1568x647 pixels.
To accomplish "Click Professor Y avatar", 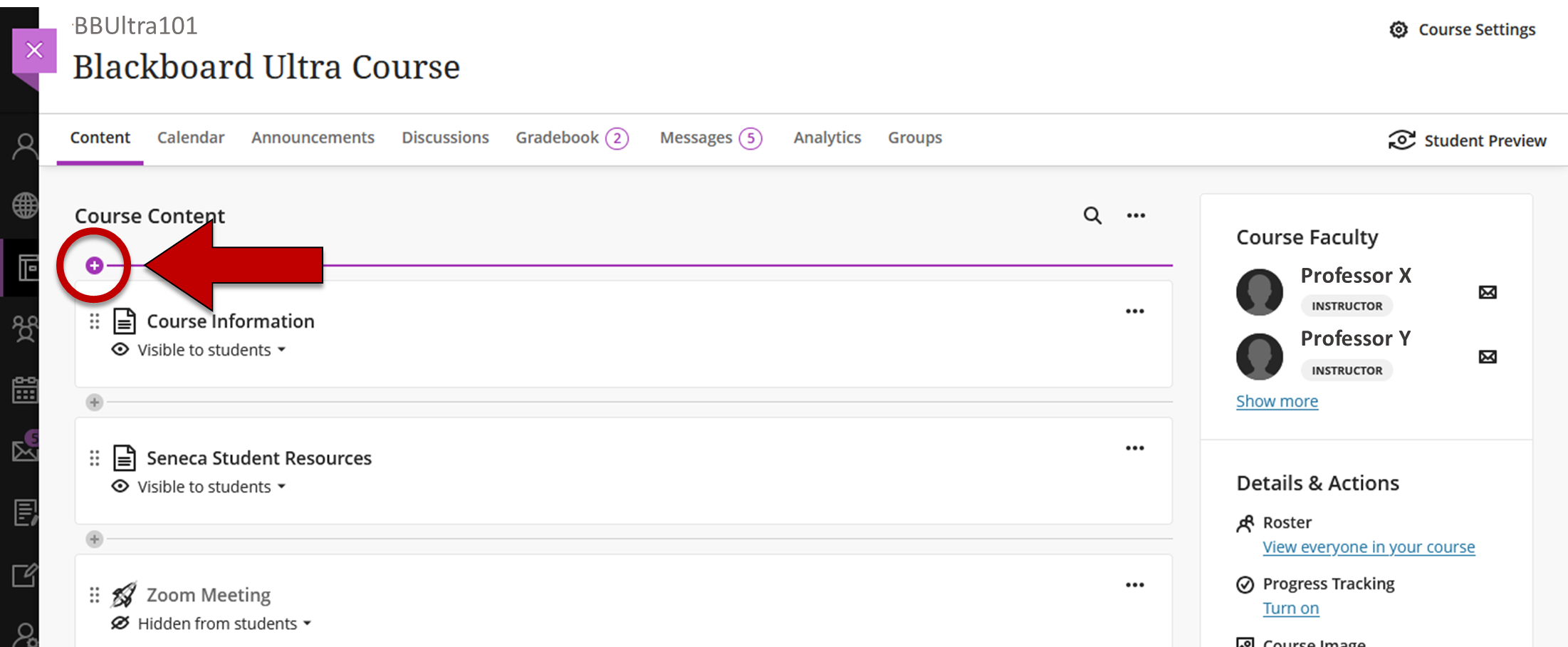I will 1260,356.
